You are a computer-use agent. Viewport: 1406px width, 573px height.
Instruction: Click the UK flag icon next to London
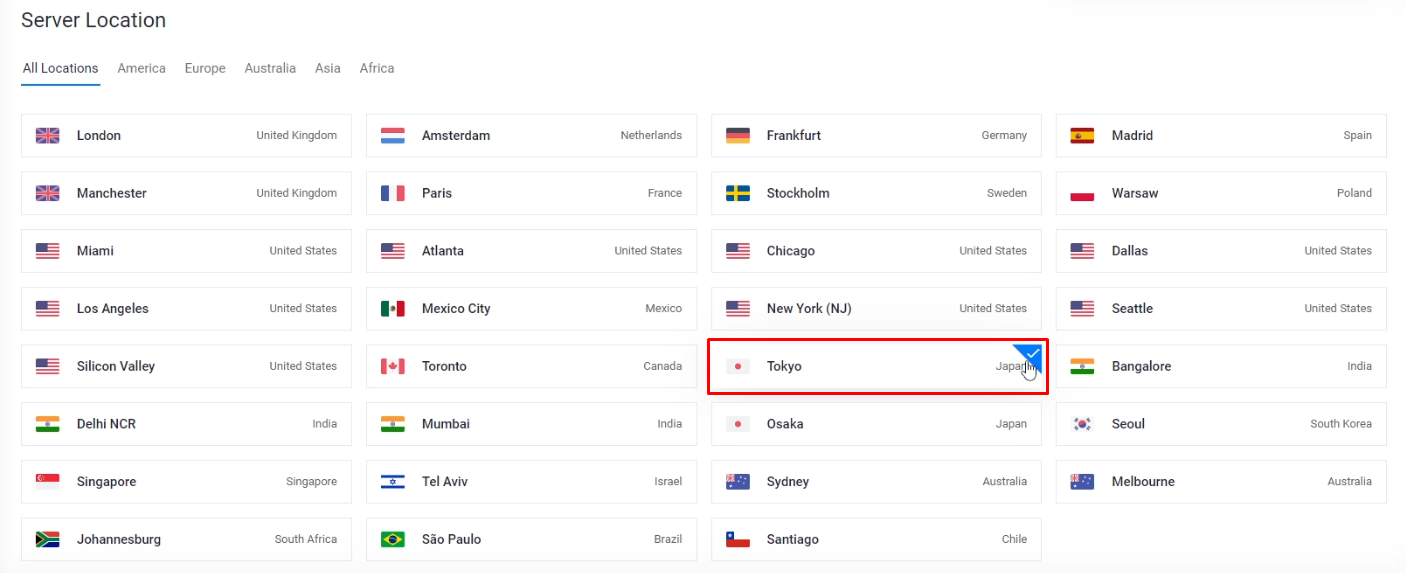click(x=47, y=136)
